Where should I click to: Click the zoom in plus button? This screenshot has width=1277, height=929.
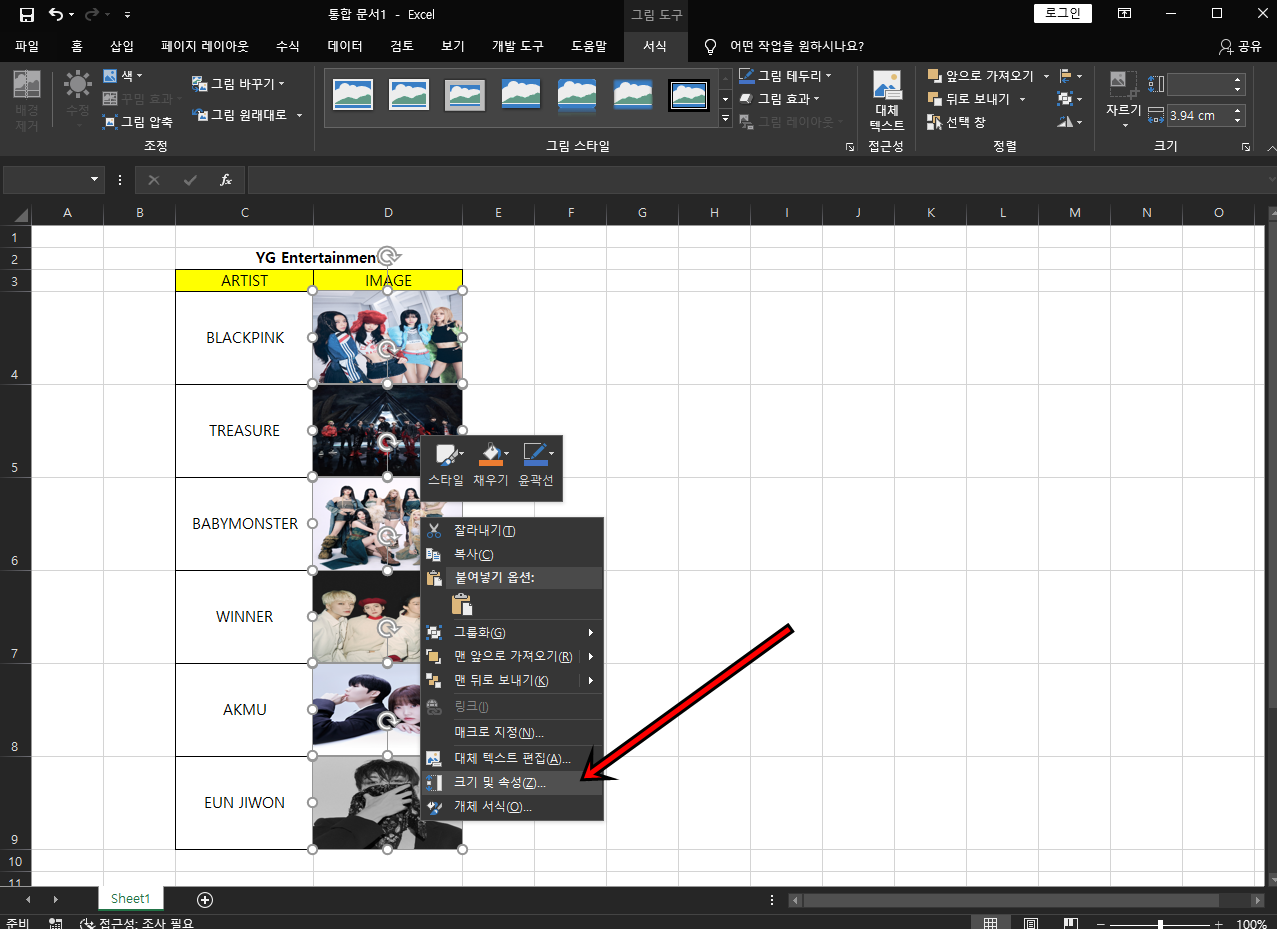click(1220, 923)
